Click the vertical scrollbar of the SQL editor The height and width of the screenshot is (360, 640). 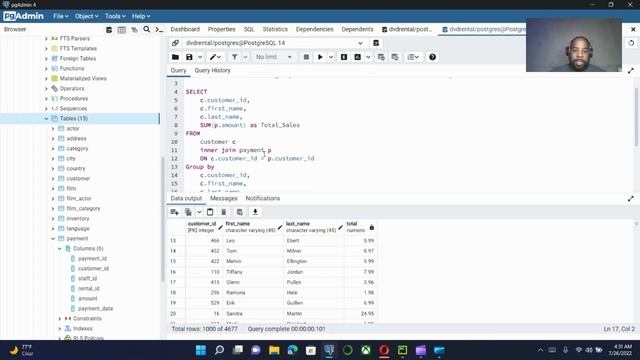[x=636, y=116]
